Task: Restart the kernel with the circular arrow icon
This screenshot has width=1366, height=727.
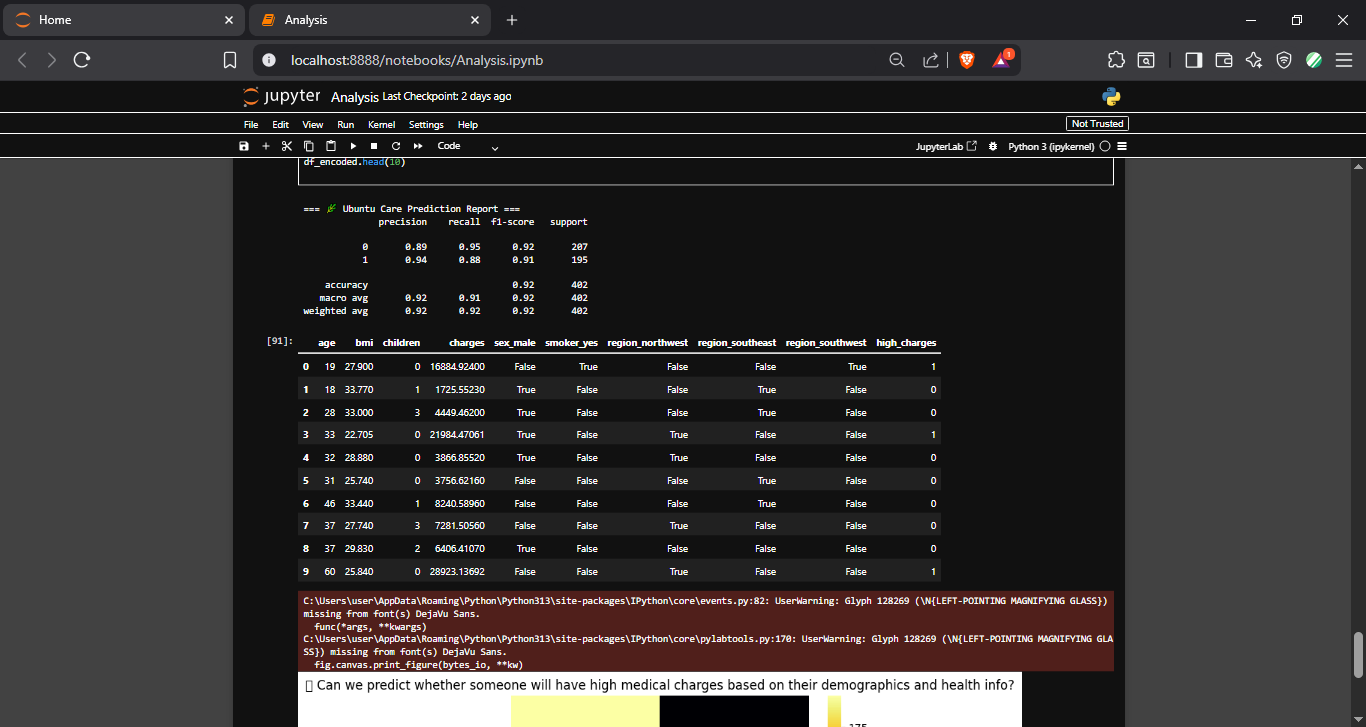Action: [x=396, y=146]
